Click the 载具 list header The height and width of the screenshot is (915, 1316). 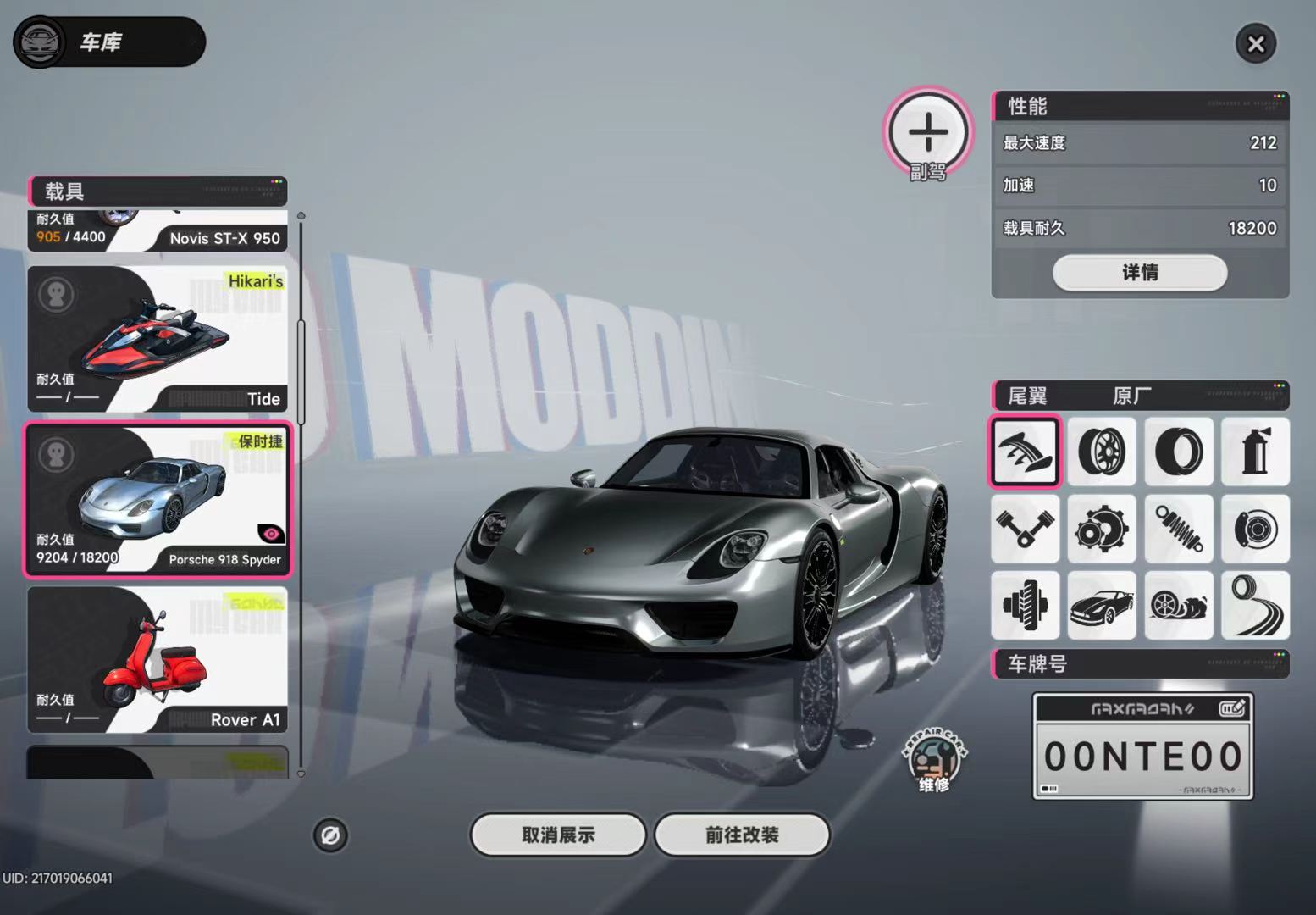click(x=158, y=191)
